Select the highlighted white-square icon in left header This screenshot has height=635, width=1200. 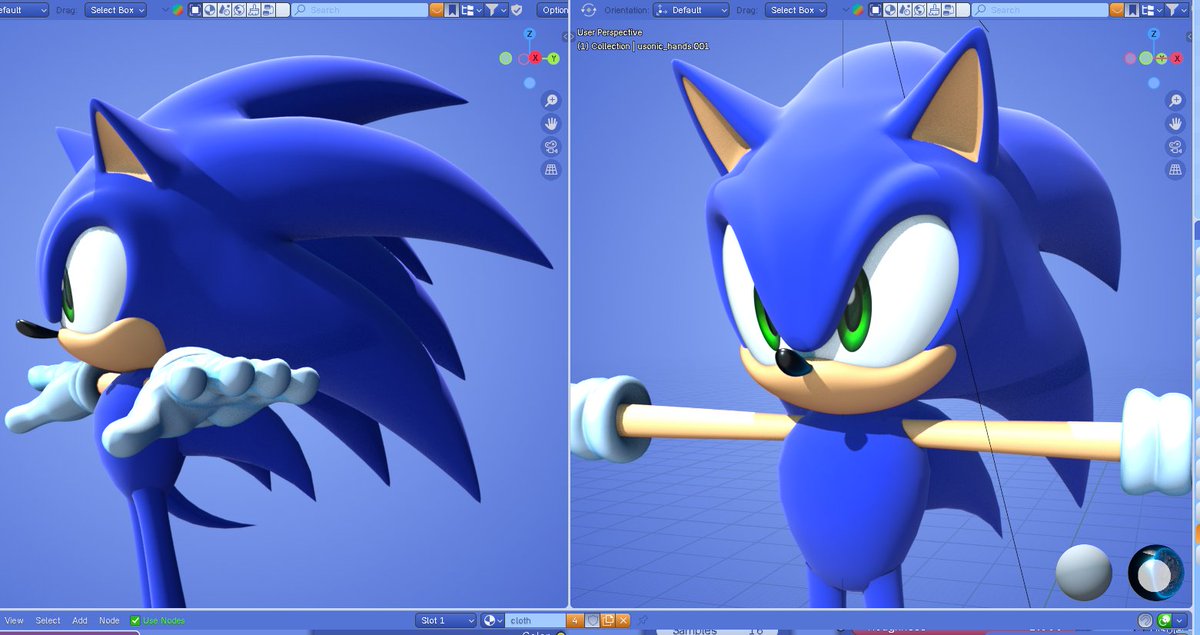[x=195, y=10]
